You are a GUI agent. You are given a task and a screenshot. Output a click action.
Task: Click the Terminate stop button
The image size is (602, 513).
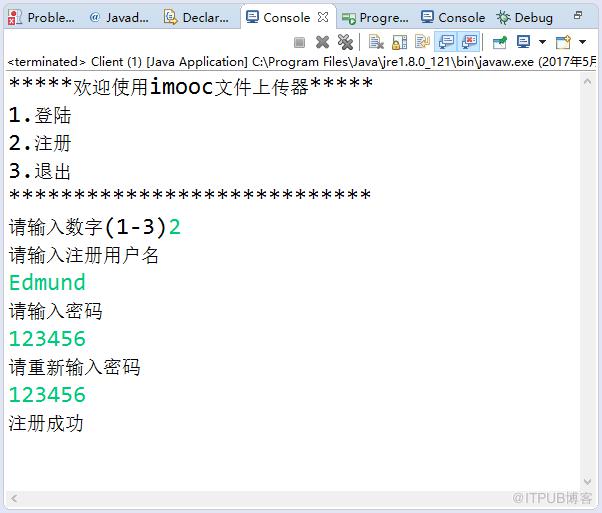click(x=299, y=42)
